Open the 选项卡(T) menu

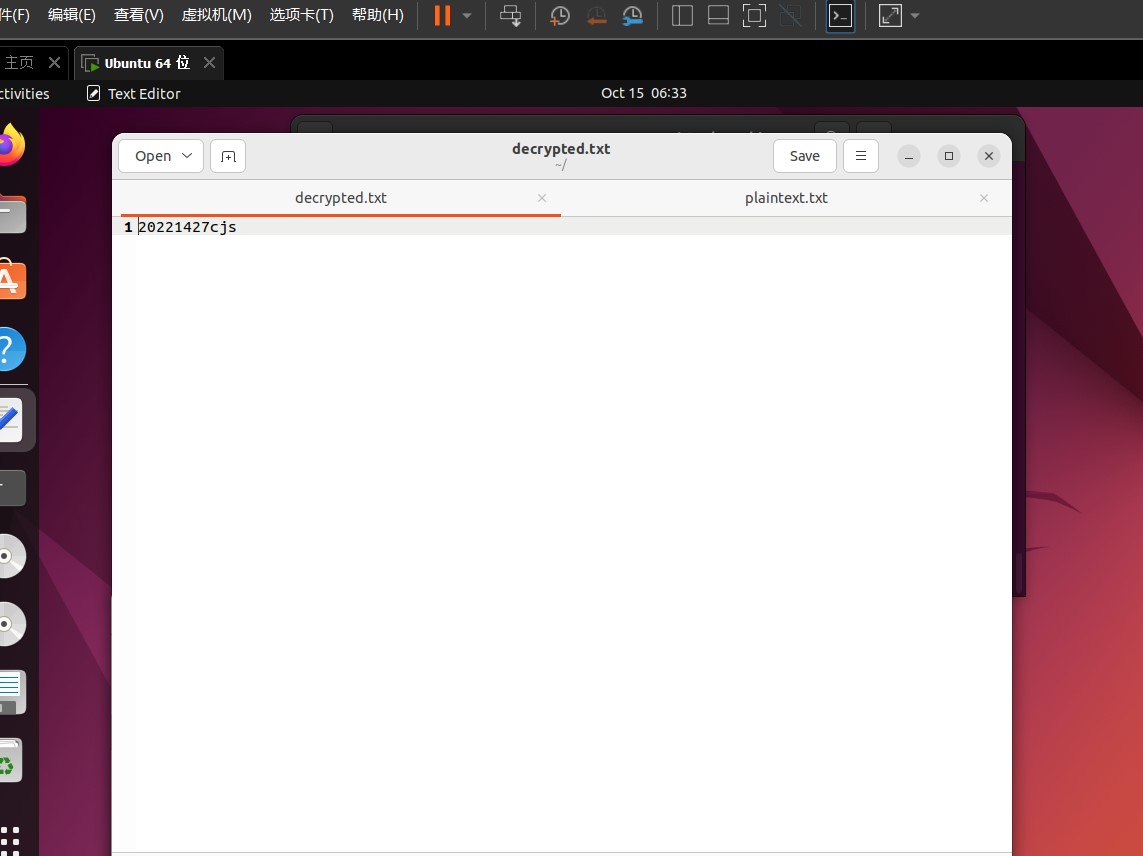(x=302, y=15)
